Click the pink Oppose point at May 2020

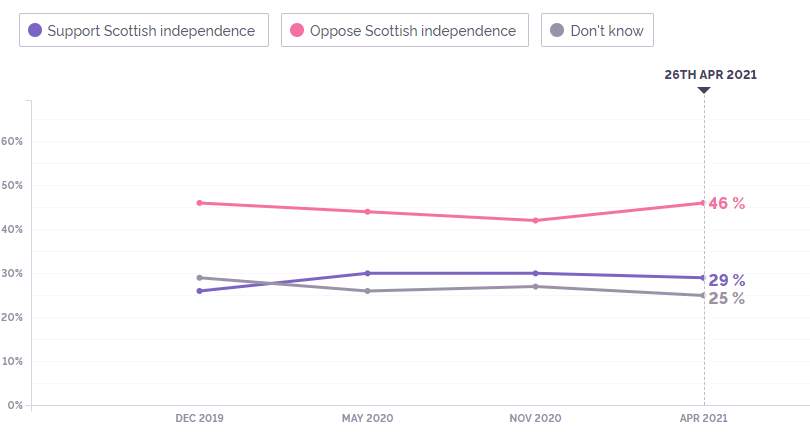click(x=367, y=212)
